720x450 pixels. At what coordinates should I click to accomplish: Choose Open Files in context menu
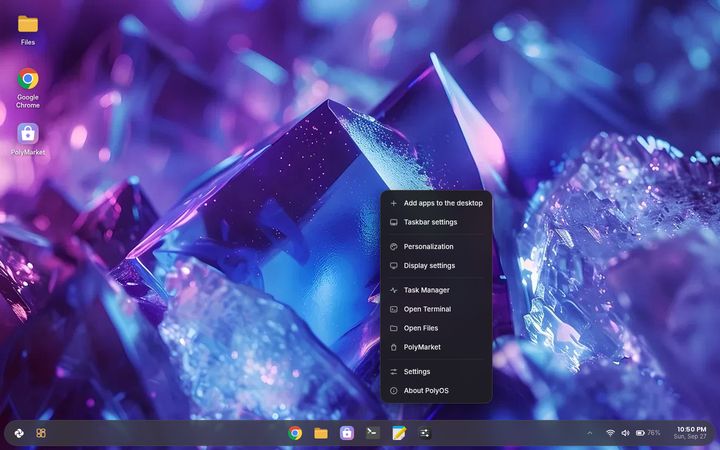436,328
